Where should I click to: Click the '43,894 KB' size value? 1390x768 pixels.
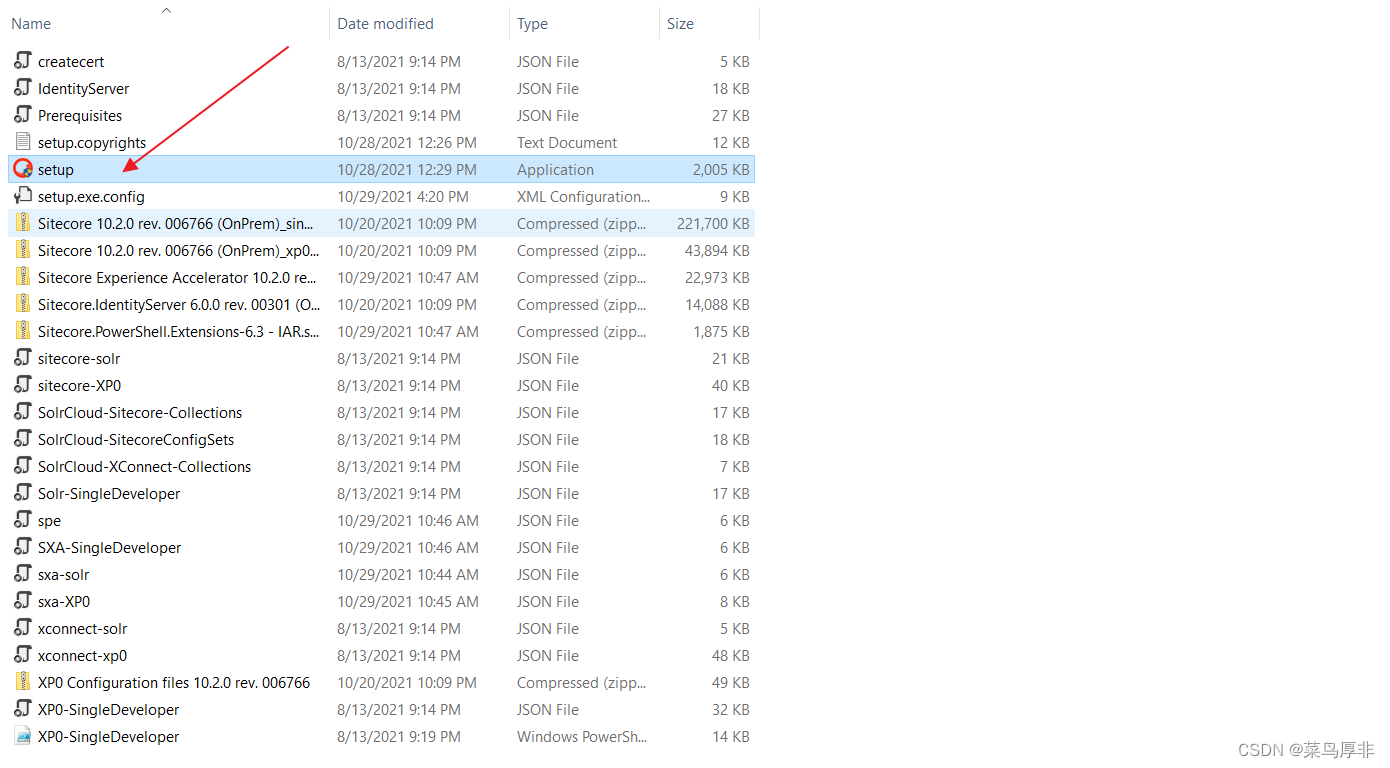717,251
